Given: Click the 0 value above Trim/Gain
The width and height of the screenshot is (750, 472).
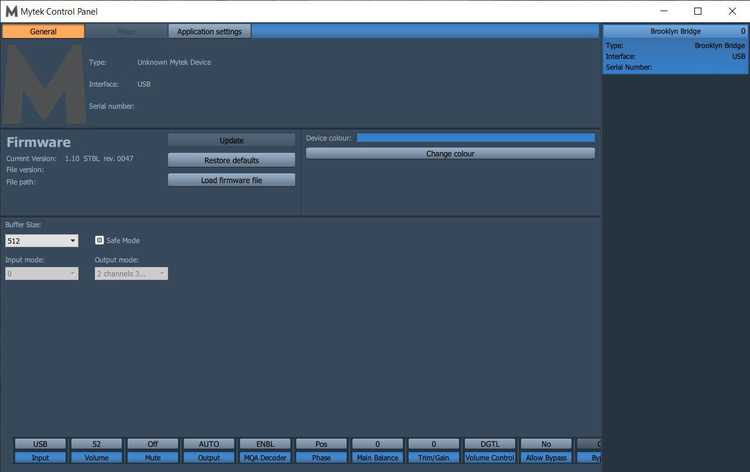Looking at the screenshot, I should click(434, 444).
